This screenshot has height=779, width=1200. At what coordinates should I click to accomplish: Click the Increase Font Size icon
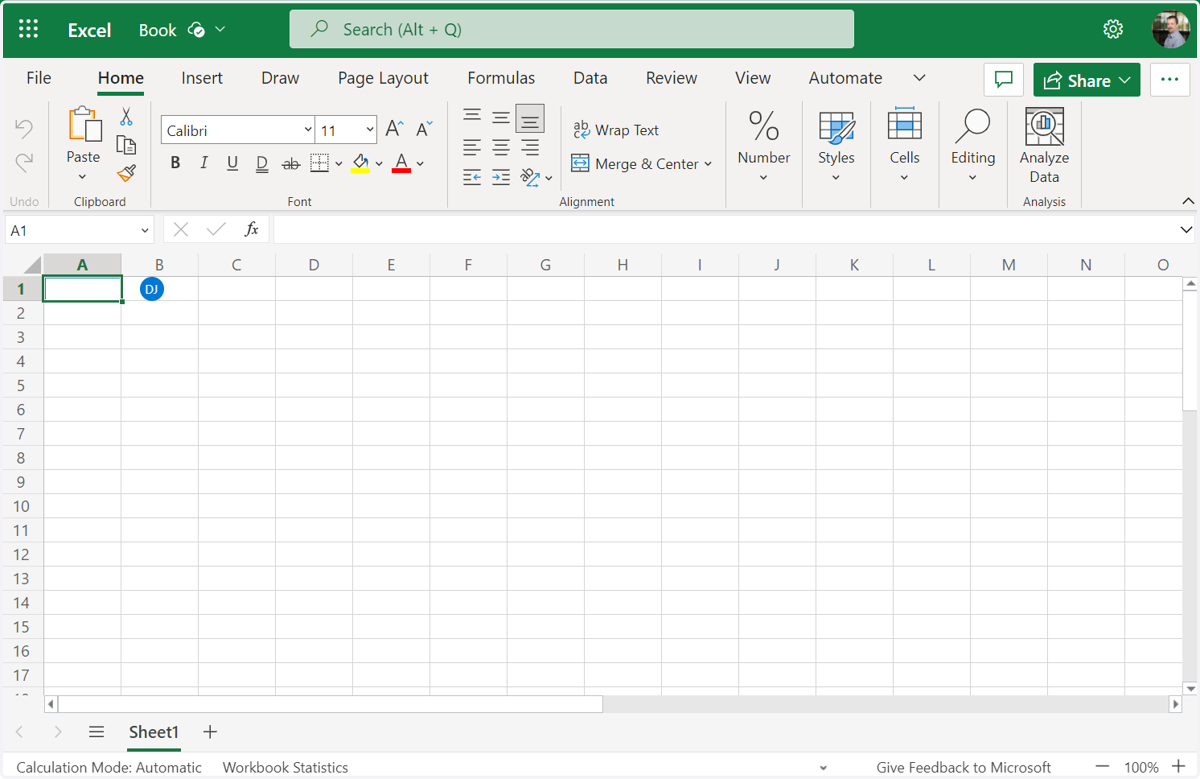394,129
